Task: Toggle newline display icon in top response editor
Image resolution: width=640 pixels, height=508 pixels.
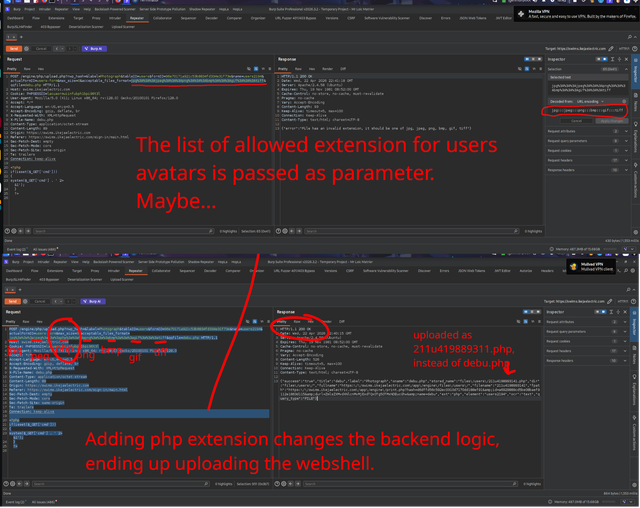Action: click(534, 69)
